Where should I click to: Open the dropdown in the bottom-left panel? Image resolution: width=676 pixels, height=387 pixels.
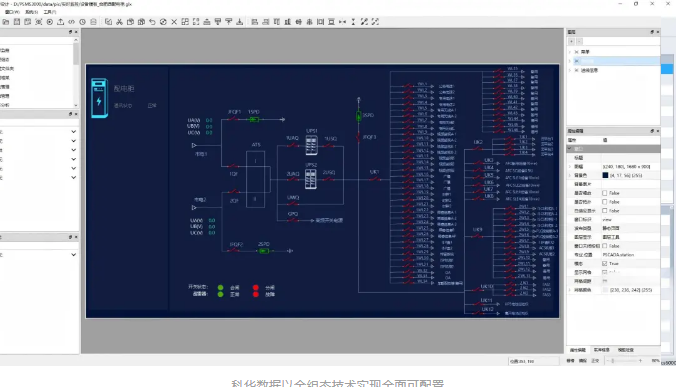(74, 255)
